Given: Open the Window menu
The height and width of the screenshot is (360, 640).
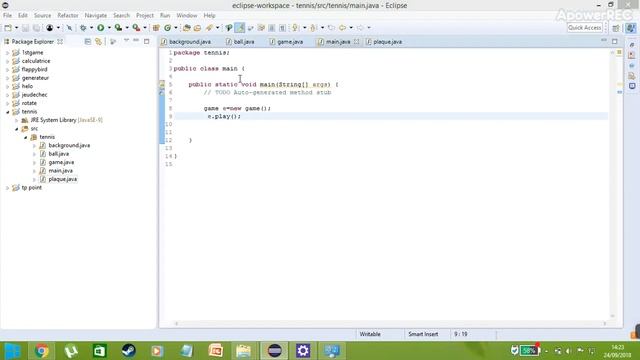Looking at the screenshot, I should click(x=187, y=16).
